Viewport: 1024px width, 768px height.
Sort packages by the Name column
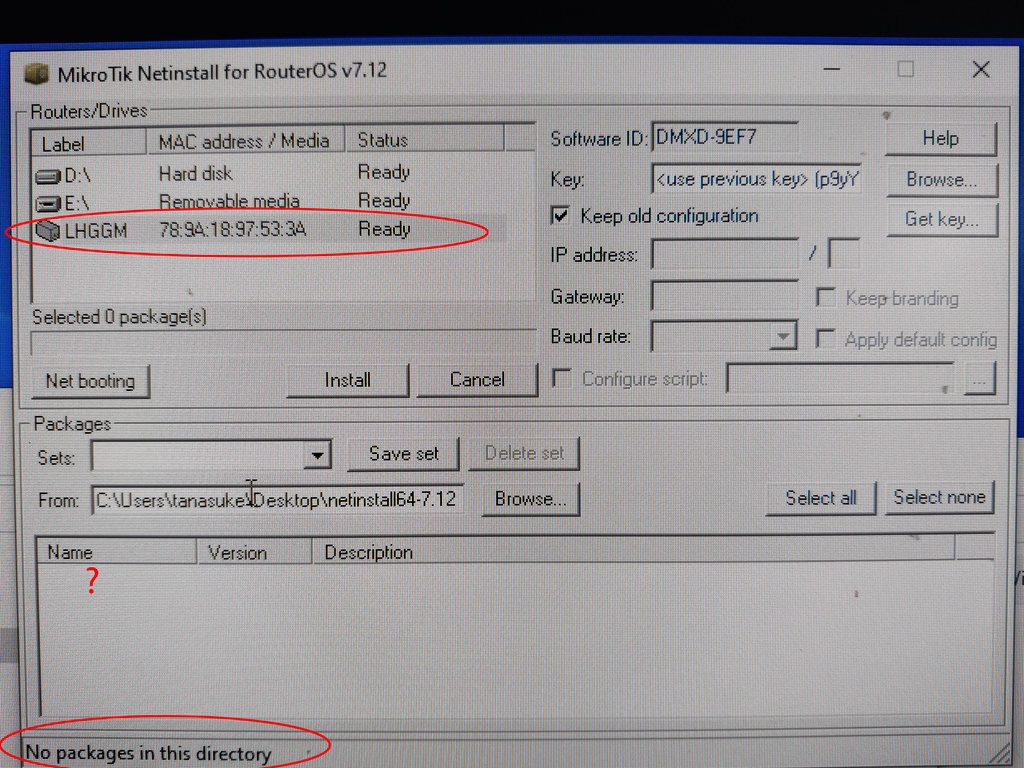point(116,552)
